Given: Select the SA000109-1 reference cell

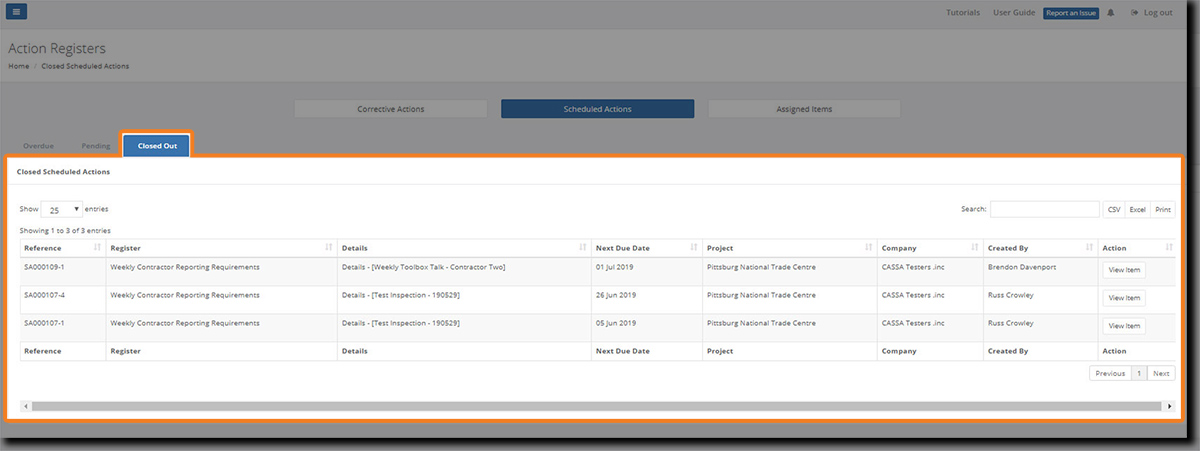Looking at the screenshot, I should pos(62,271).
